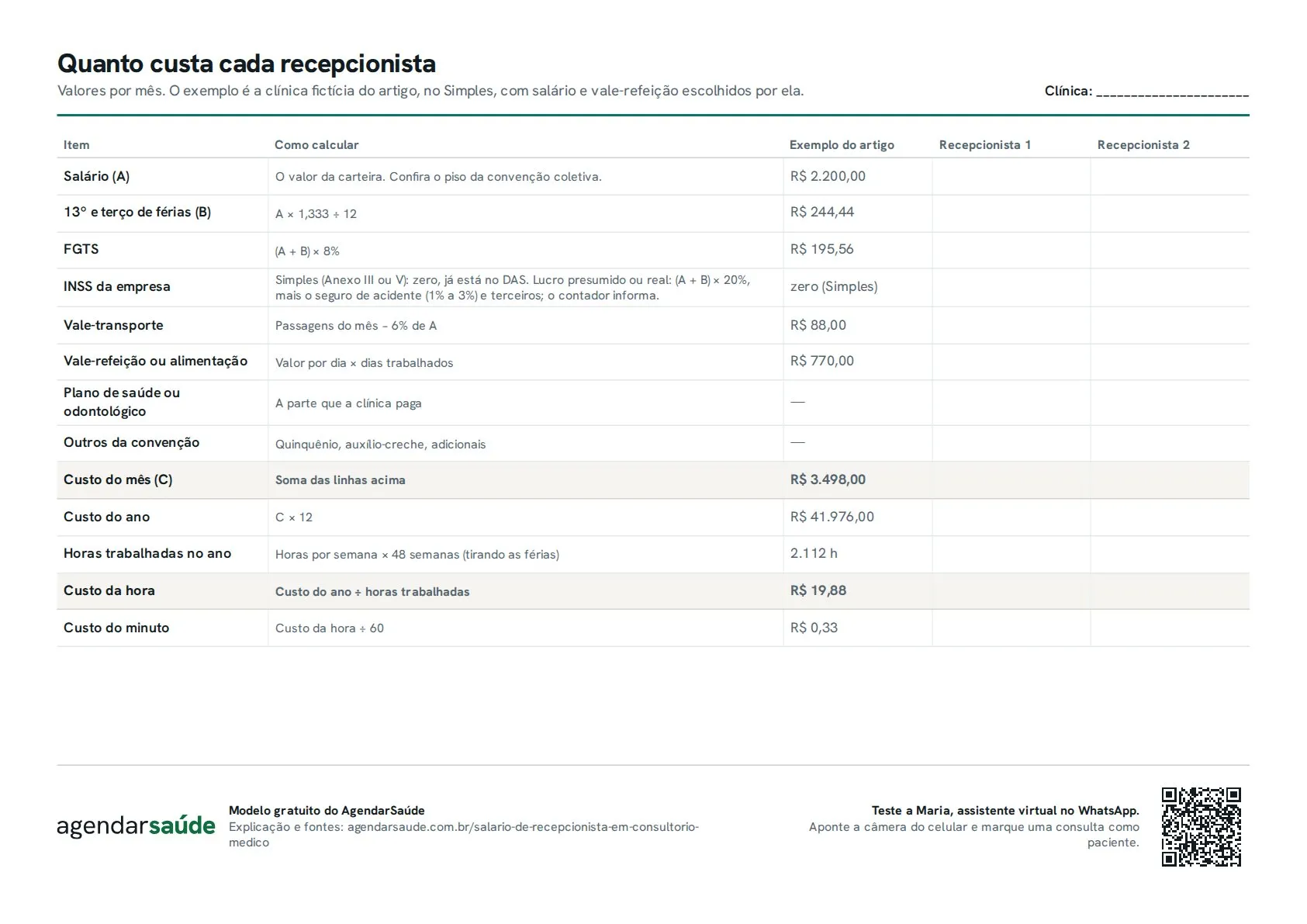Click the total R$ 3.498,00
The width and height of the screenshot is (1307, 924).
point(828,480)
